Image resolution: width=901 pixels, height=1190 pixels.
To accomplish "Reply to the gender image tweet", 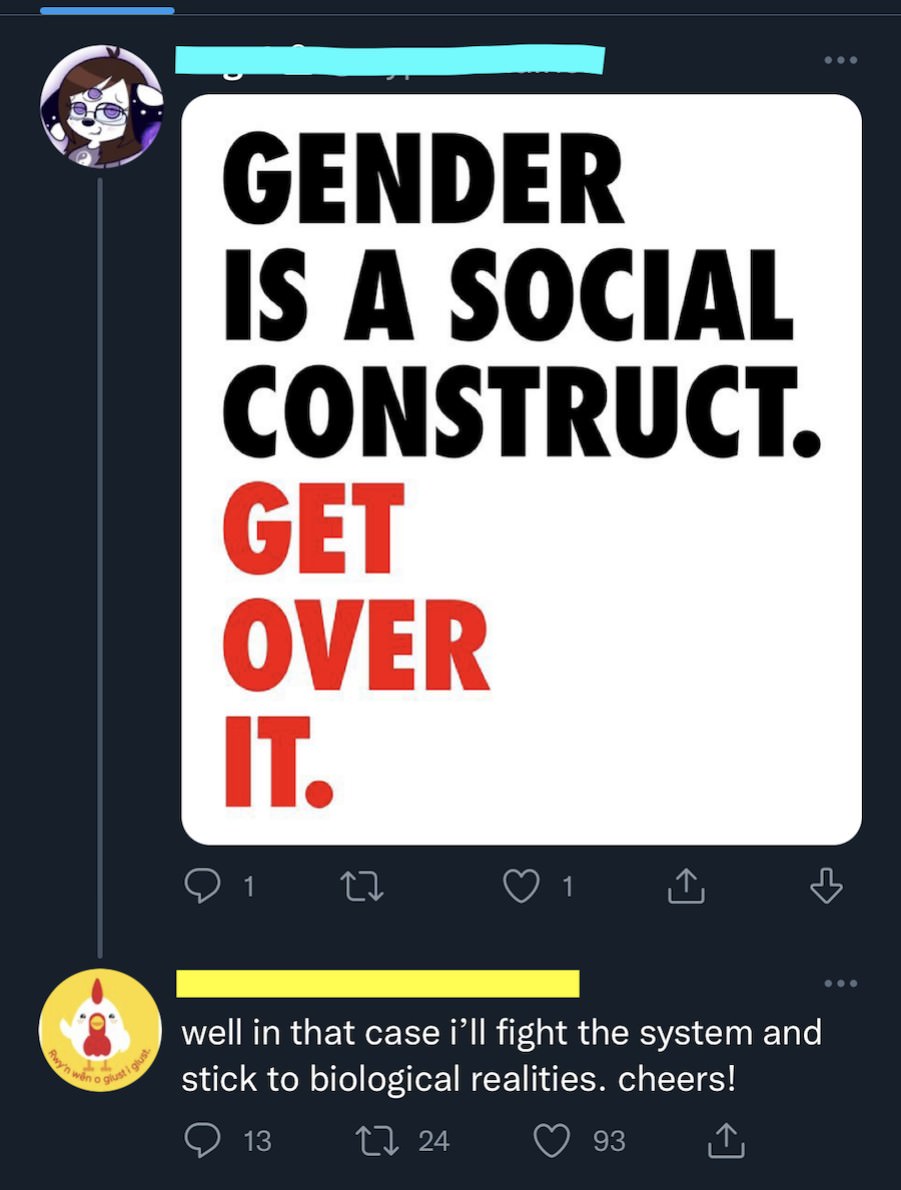I will coord(203,885).
